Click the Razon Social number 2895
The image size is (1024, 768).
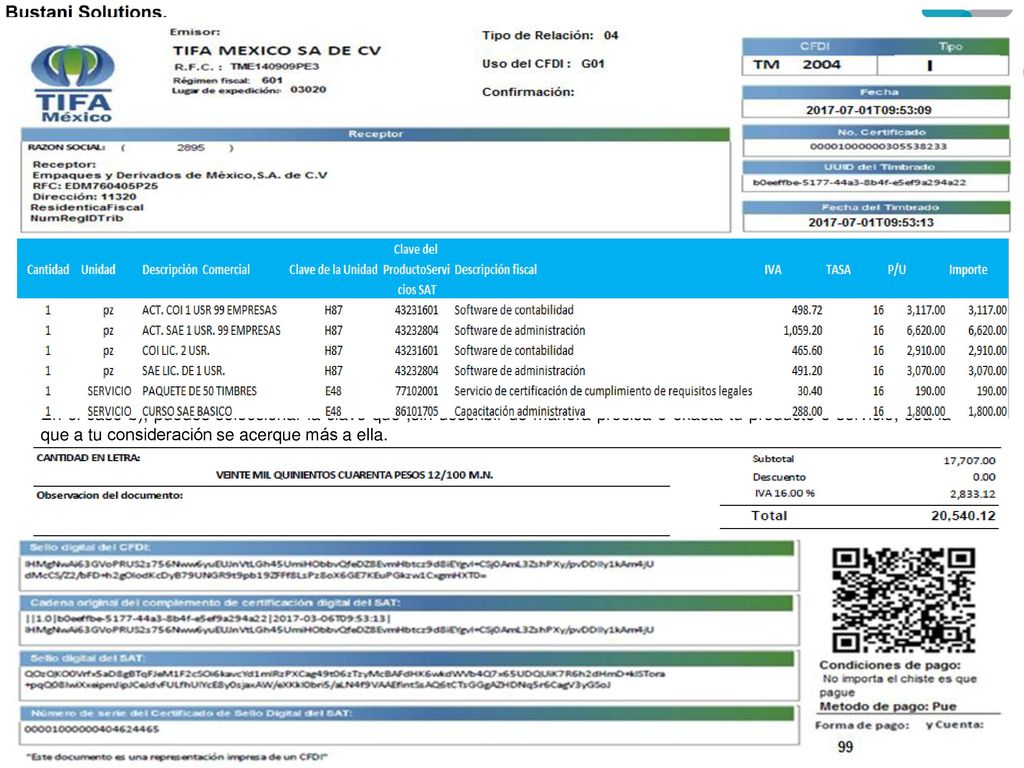191,148
